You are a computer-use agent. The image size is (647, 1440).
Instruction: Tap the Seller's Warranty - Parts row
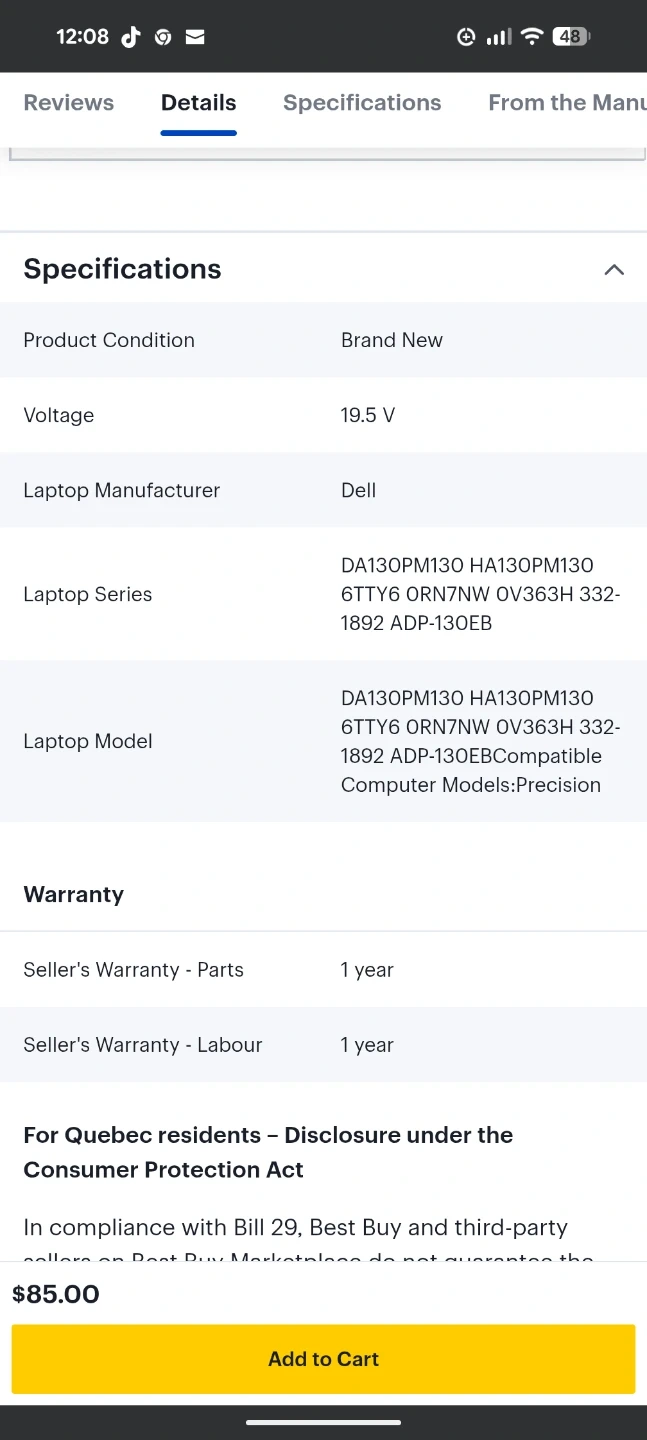click(323, 969)
